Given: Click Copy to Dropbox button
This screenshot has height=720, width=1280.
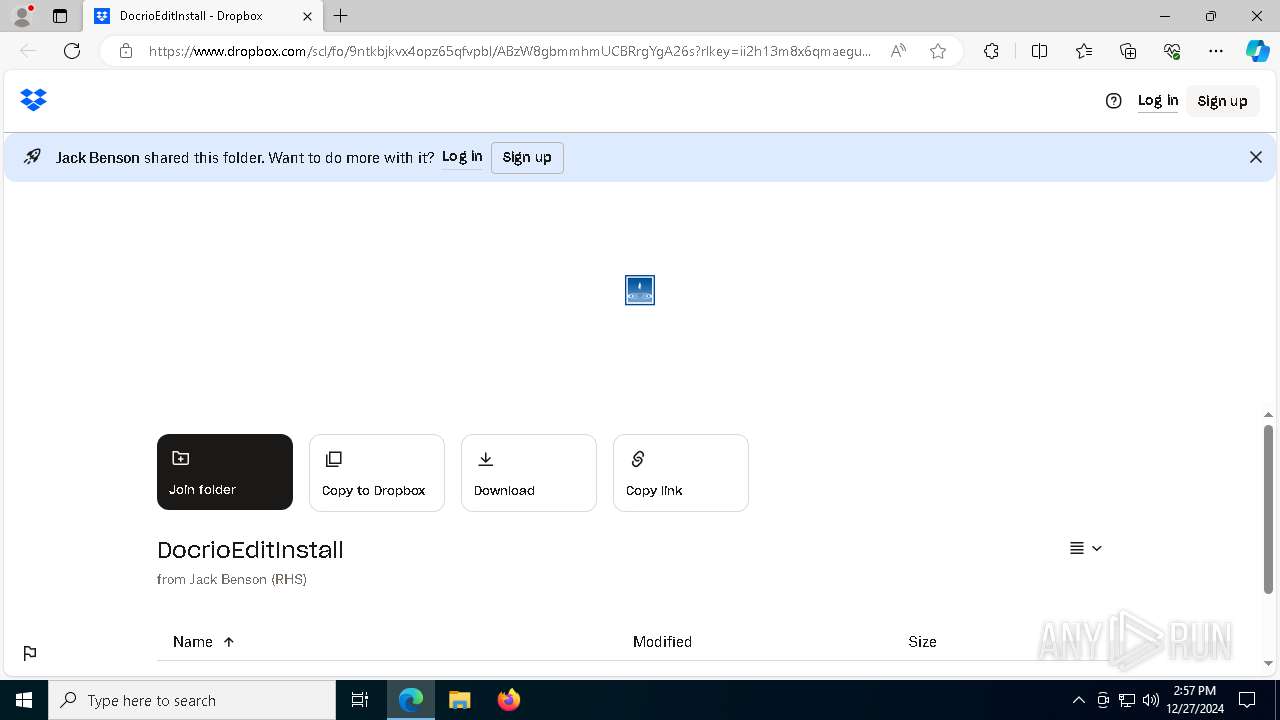Looking at the screenshot, I should tap(377, 472).
